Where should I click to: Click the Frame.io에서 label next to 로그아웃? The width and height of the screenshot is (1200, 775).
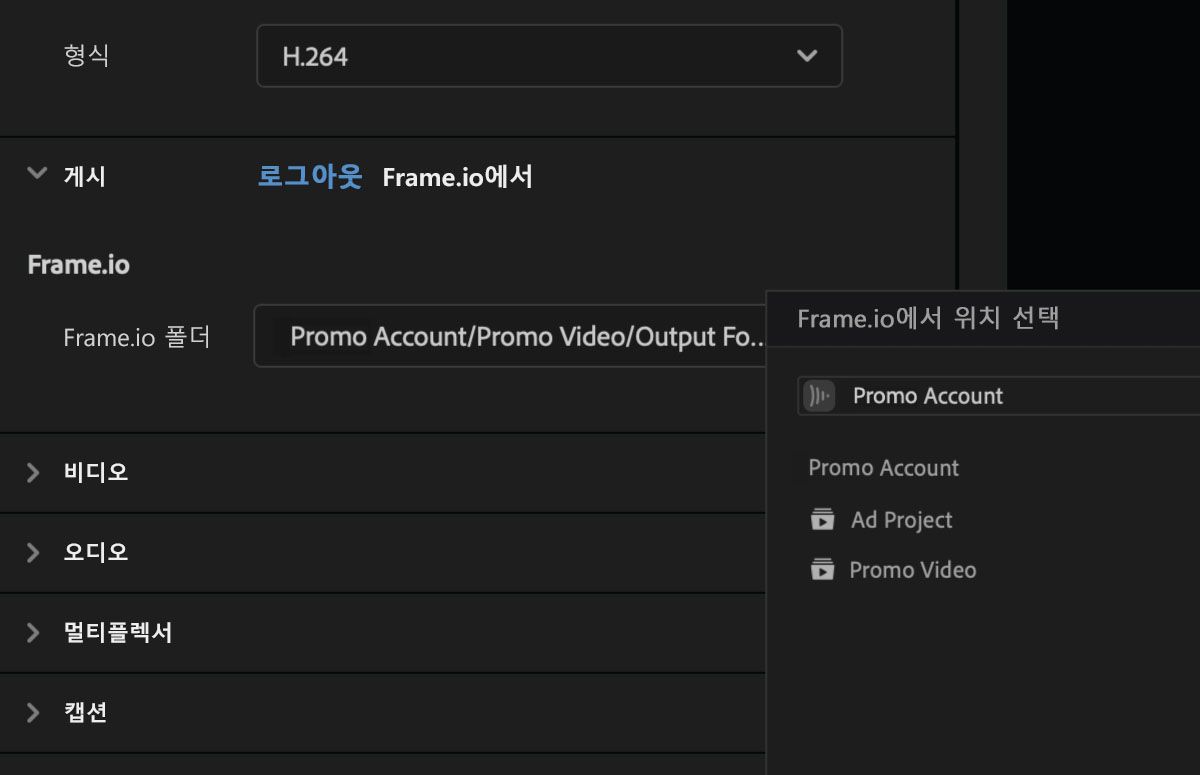(x=457, y=177)
